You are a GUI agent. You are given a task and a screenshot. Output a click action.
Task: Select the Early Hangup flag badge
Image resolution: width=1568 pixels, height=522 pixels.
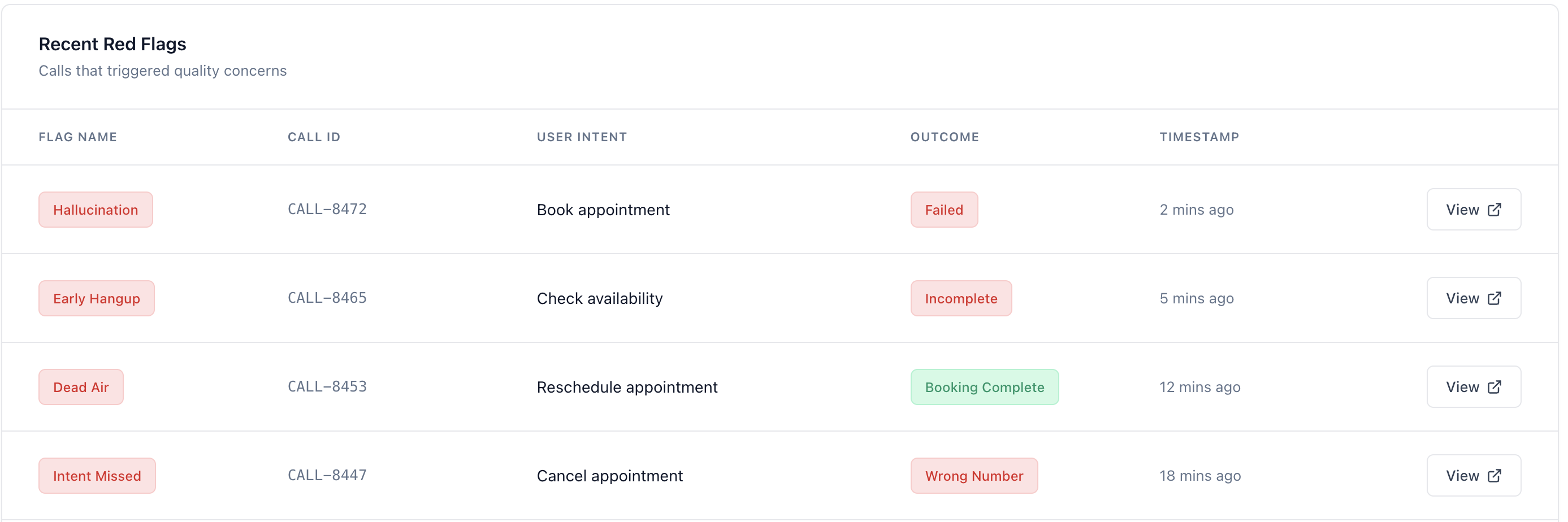96,299
